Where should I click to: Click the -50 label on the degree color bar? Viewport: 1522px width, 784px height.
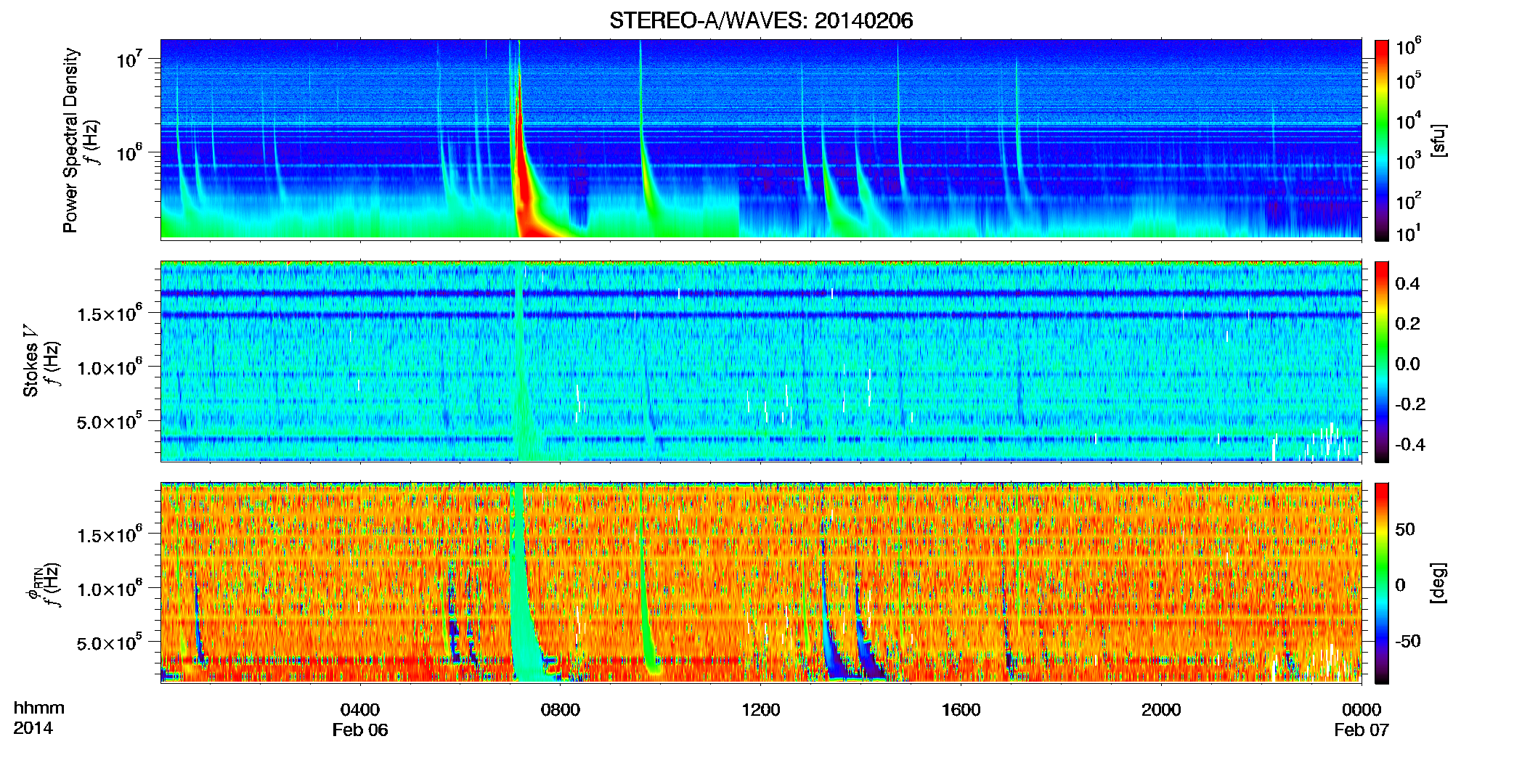pyautogui.click(x=1407, y=642)
